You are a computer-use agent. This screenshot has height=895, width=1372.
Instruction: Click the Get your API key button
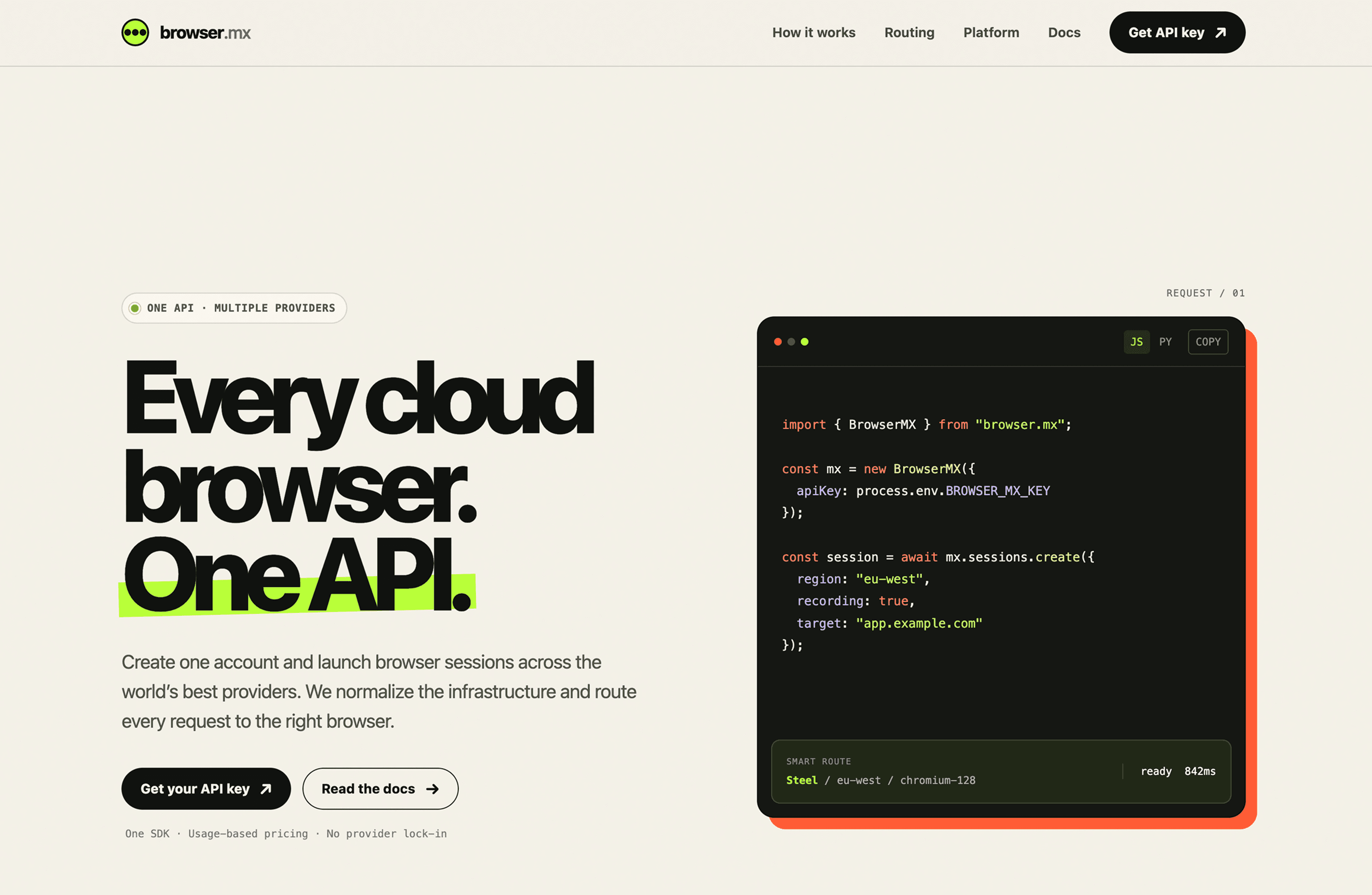click(x=206, y=788)
